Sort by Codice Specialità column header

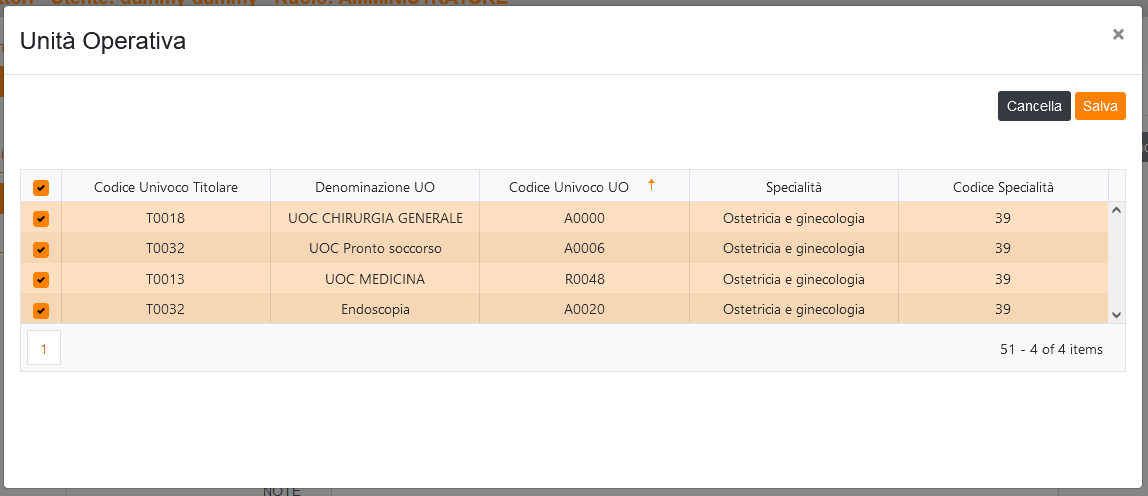1002,187
